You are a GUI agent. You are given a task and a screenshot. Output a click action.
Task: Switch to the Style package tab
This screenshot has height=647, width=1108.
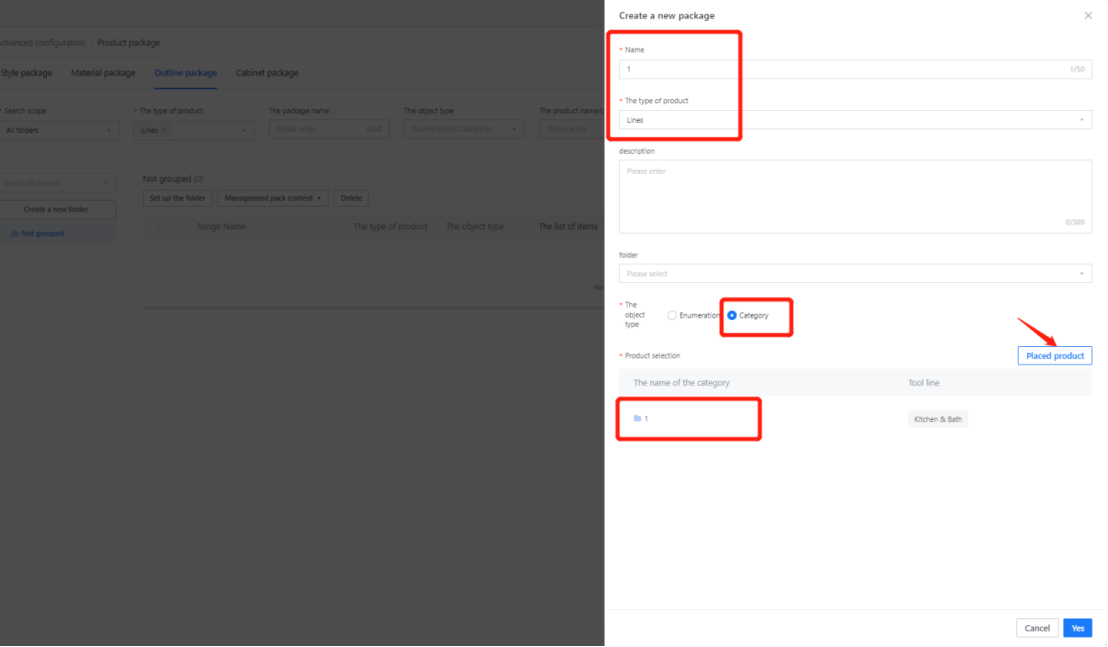point(26,73)
